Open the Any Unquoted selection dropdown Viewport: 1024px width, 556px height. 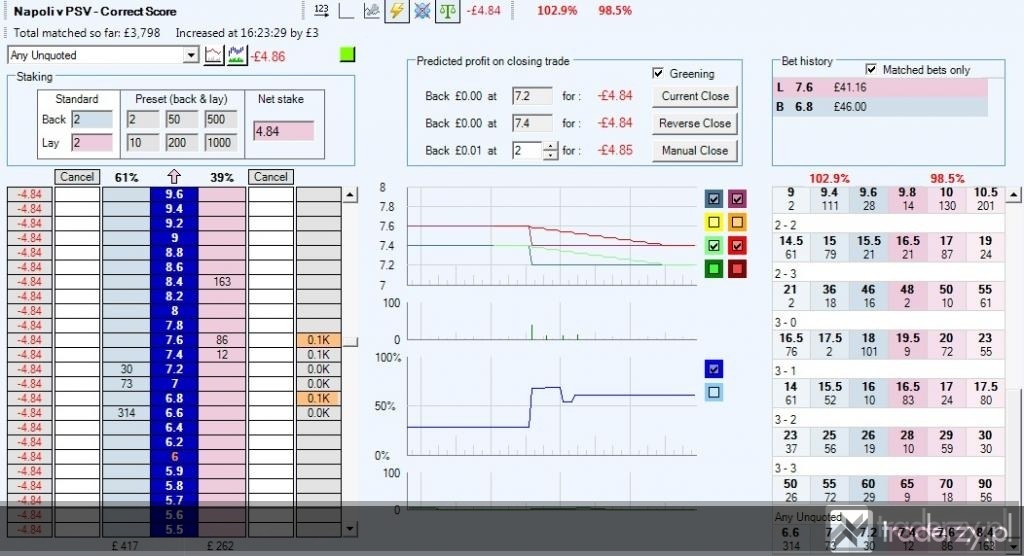click(x=104, y=56)
